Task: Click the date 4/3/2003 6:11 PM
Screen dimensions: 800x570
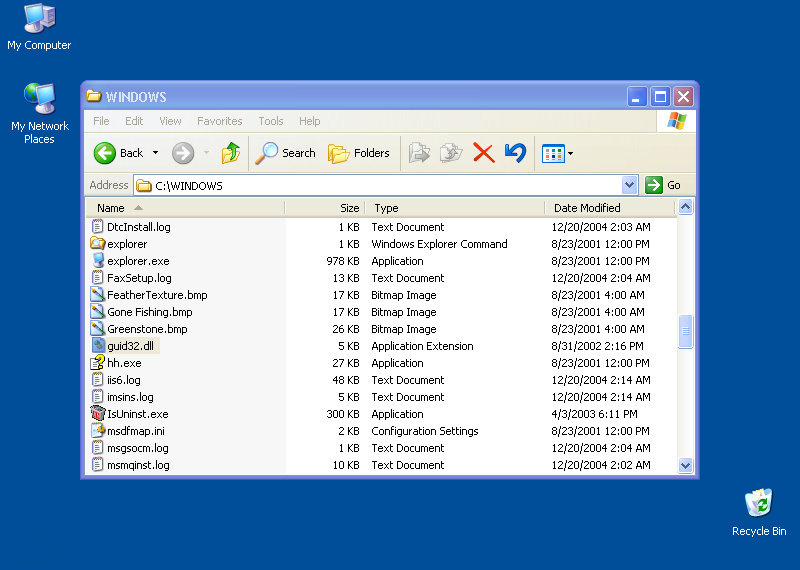Action: tap(594, 414)
